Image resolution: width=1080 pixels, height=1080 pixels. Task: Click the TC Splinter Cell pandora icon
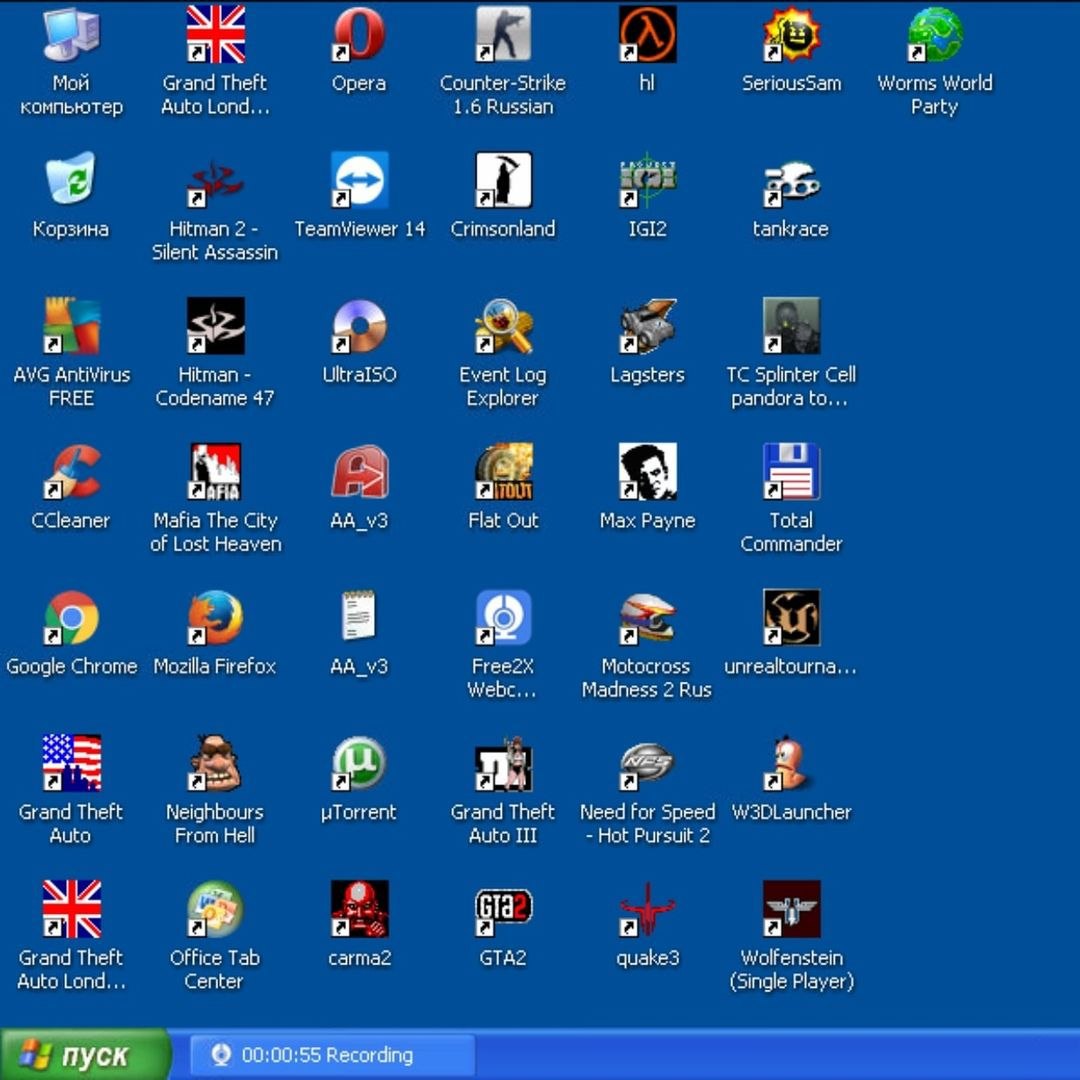(x=791, y=326)
